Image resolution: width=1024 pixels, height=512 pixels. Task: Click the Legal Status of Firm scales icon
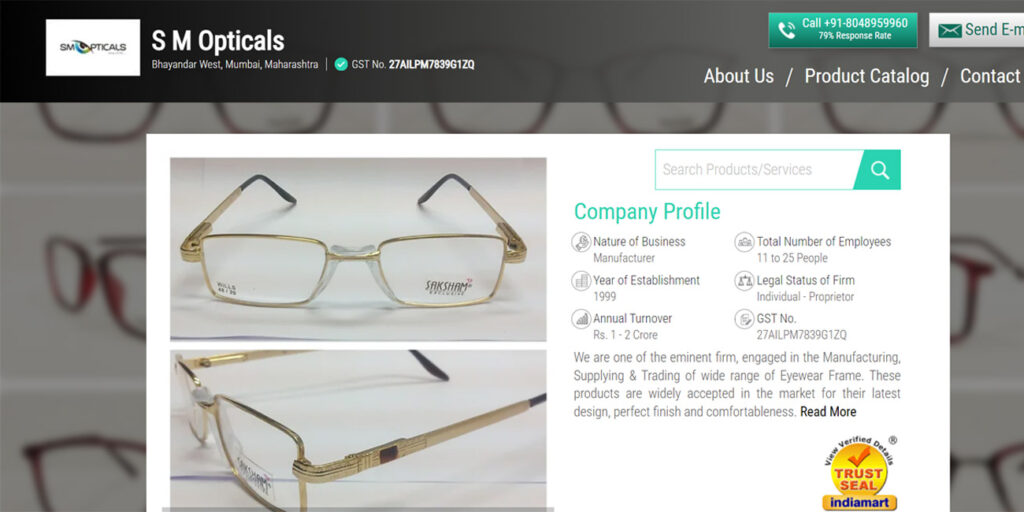tap(744, 281)
